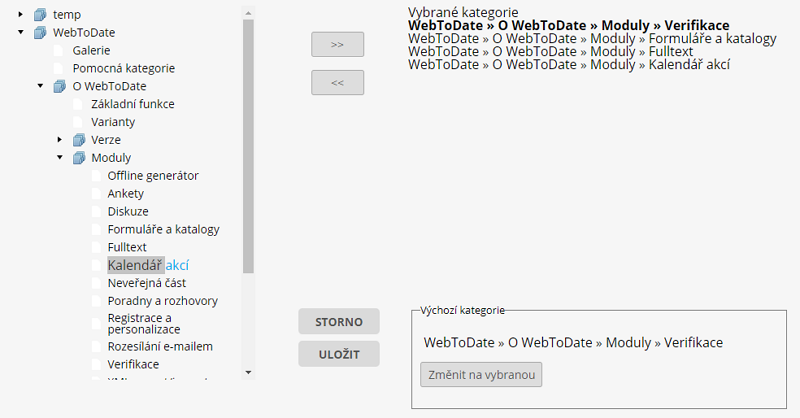This screenshot has height=418, width=800.
Task: Click the O WebToDate folder icon
Action: coord(59,87)
